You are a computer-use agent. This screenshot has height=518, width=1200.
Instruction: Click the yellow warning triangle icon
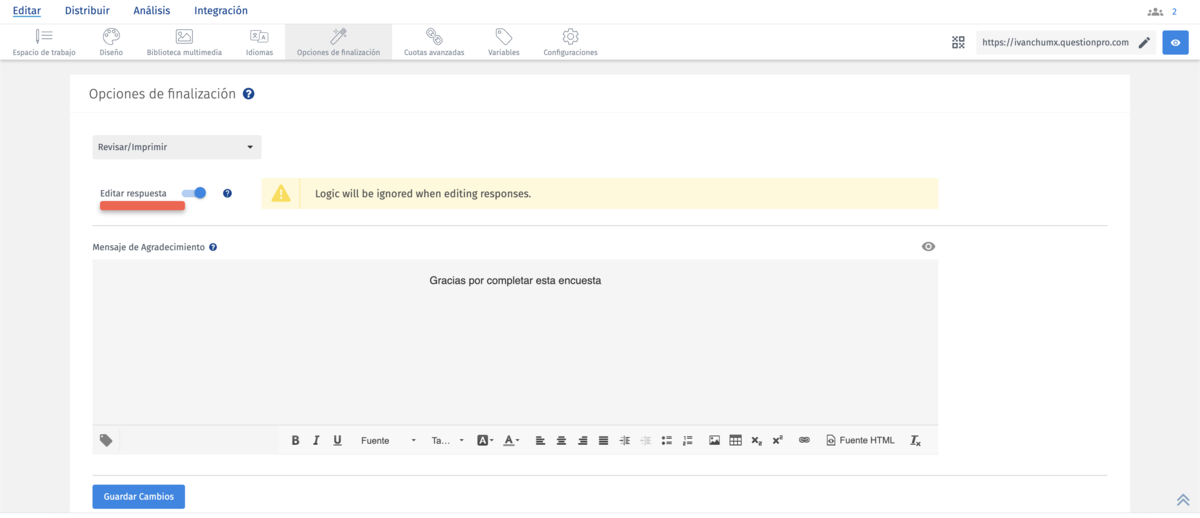[281, 193]
